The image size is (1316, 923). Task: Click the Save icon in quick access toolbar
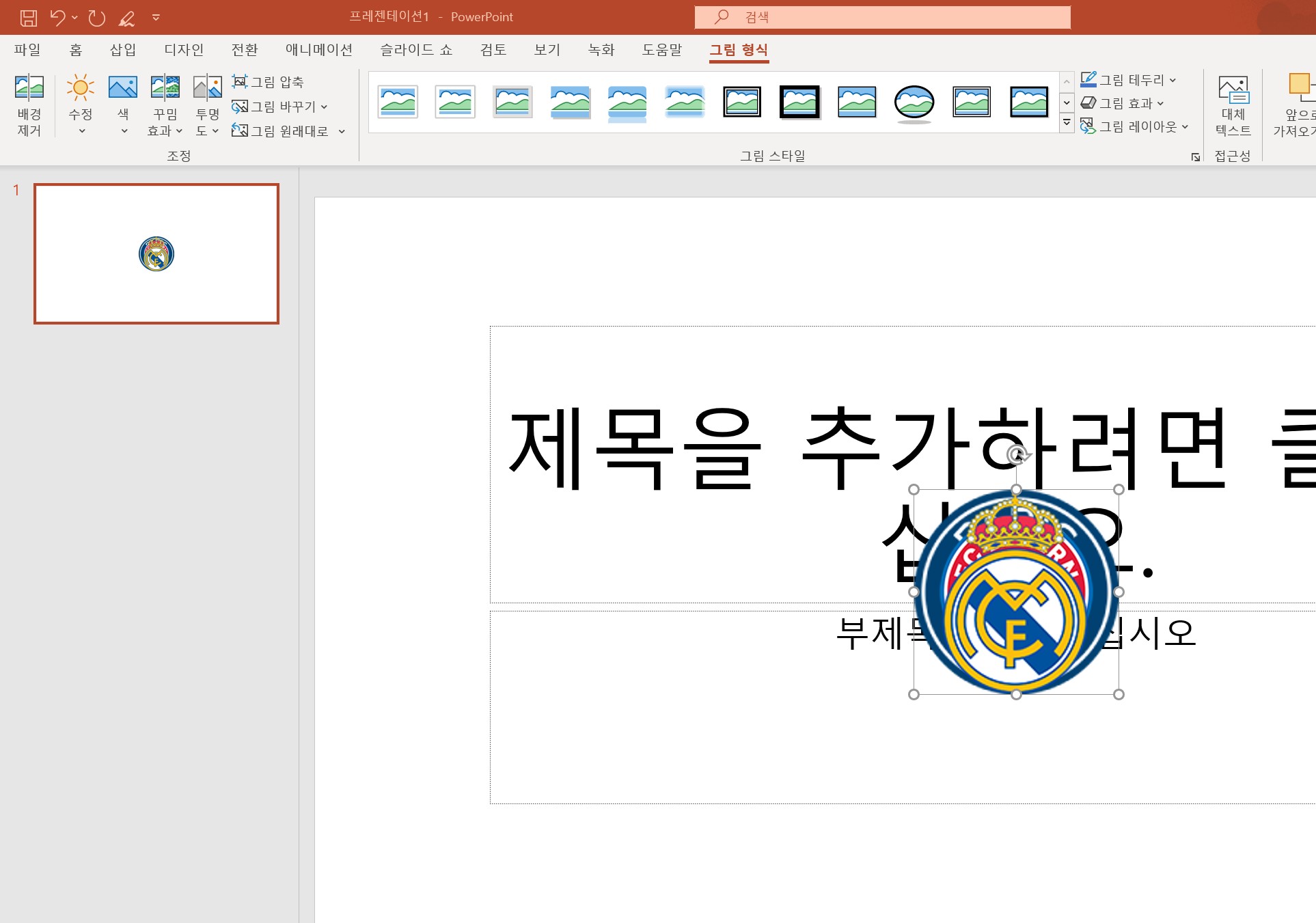[x=28, y=18]
